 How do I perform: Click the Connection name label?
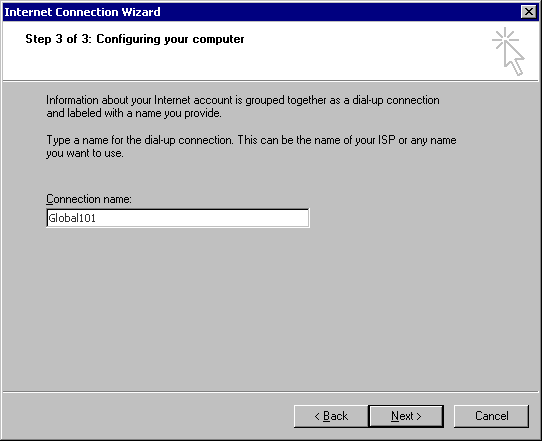coord(89,199)
